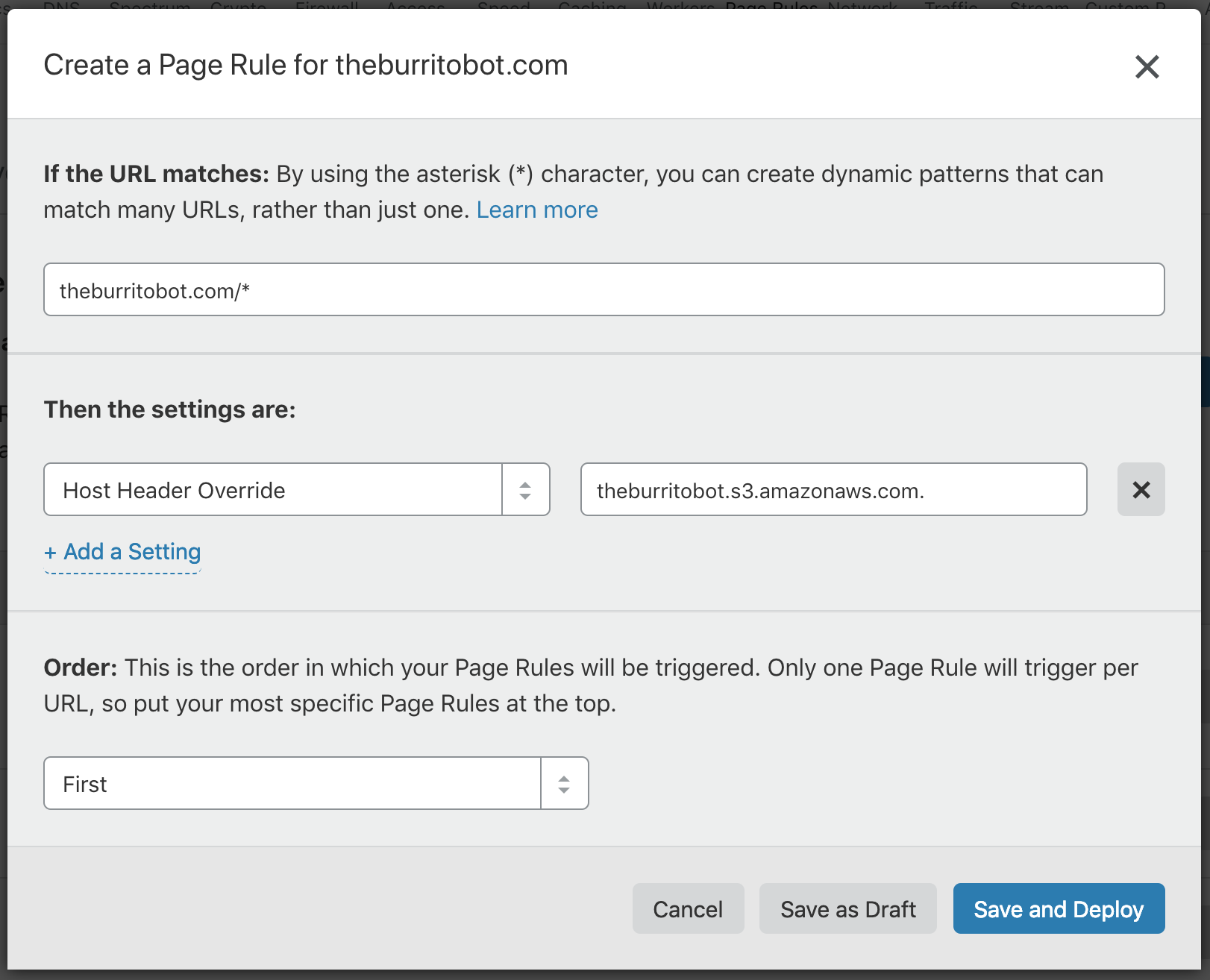Remove the Host Header Override setting
Image resolution: width=1210 pixels, height=980 pixels.
tap(1141, 489)
